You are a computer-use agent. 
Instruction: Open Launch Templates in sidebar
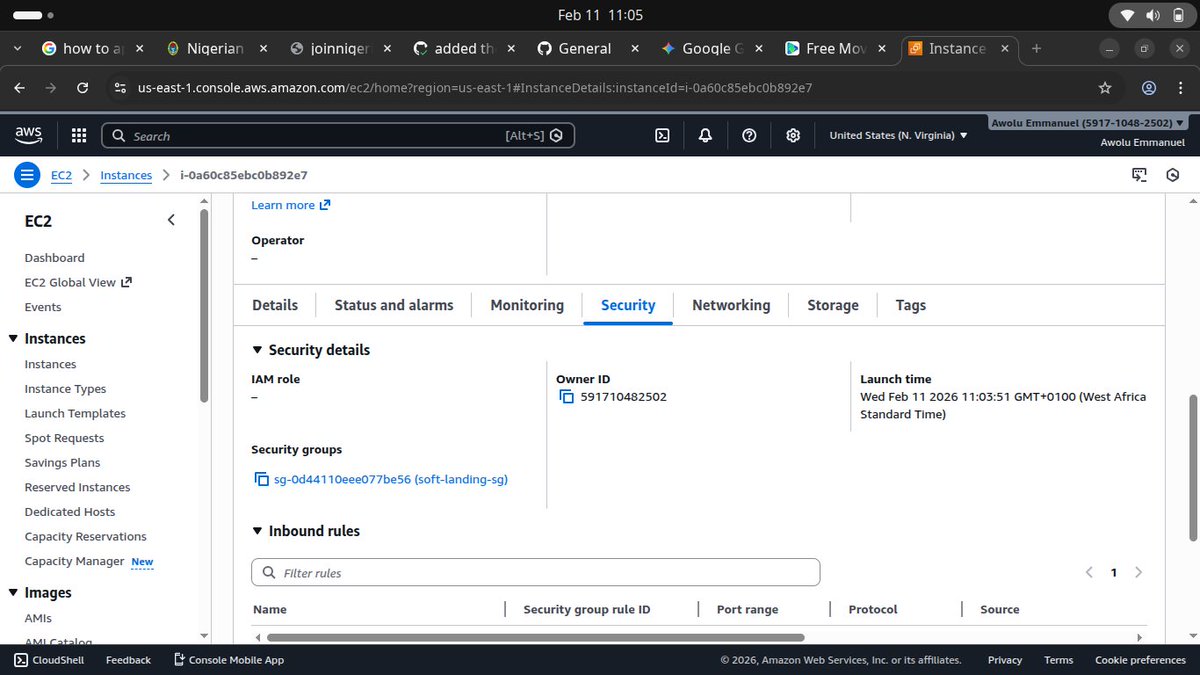click(75, 414)
